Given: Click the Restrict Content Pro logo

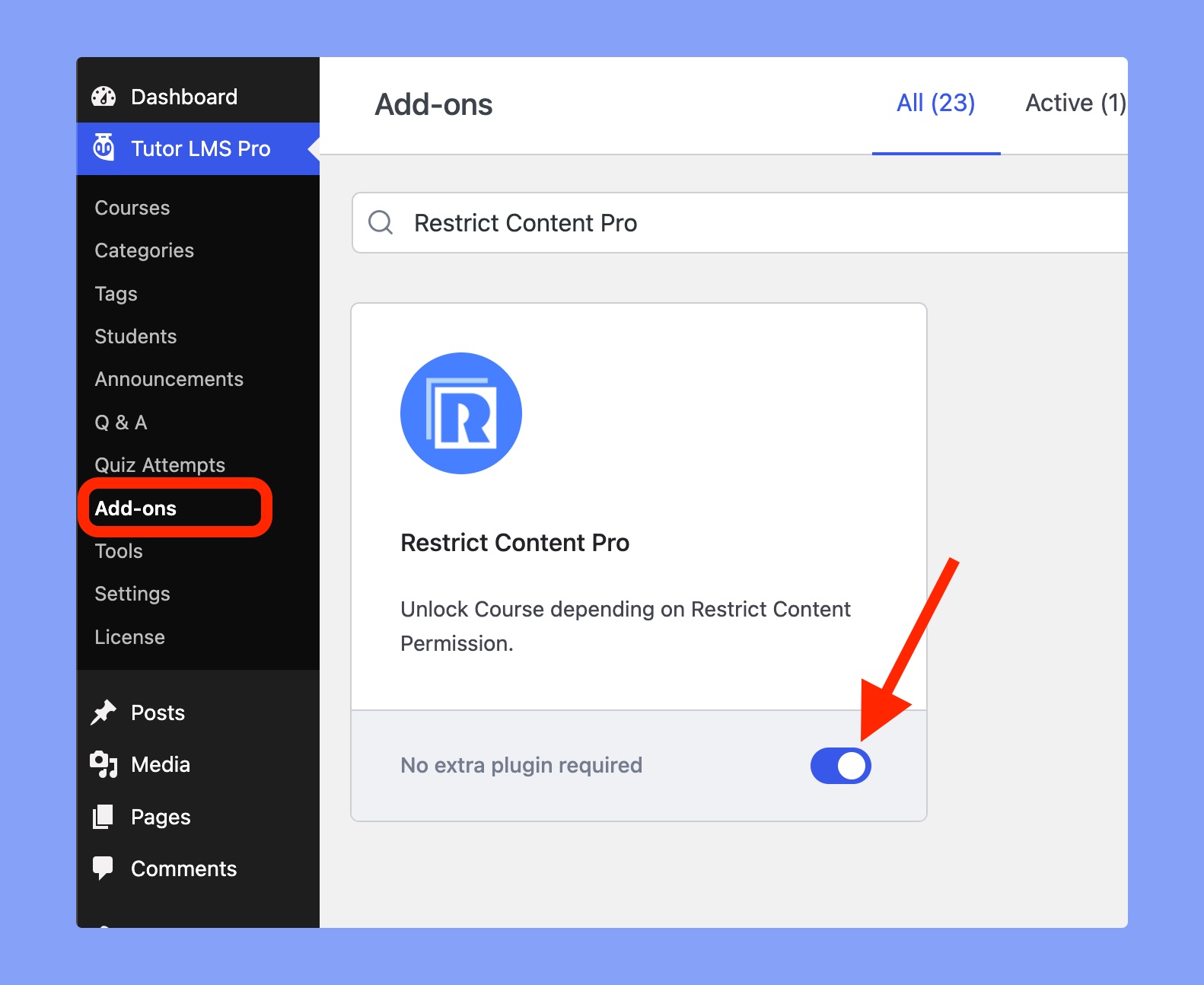Looking at the screenshot, I should point(461,413).
